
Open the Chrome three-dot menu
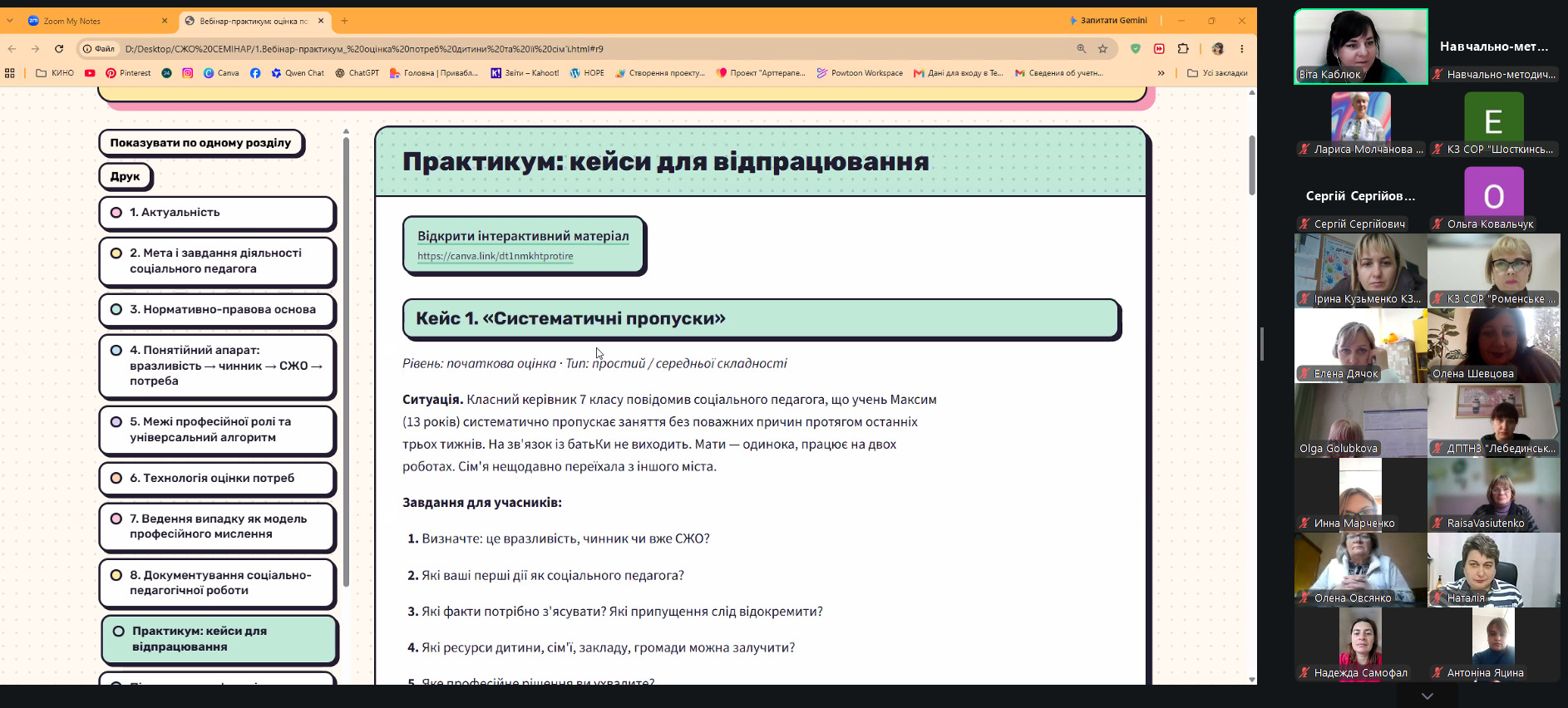click(1242, 49)
